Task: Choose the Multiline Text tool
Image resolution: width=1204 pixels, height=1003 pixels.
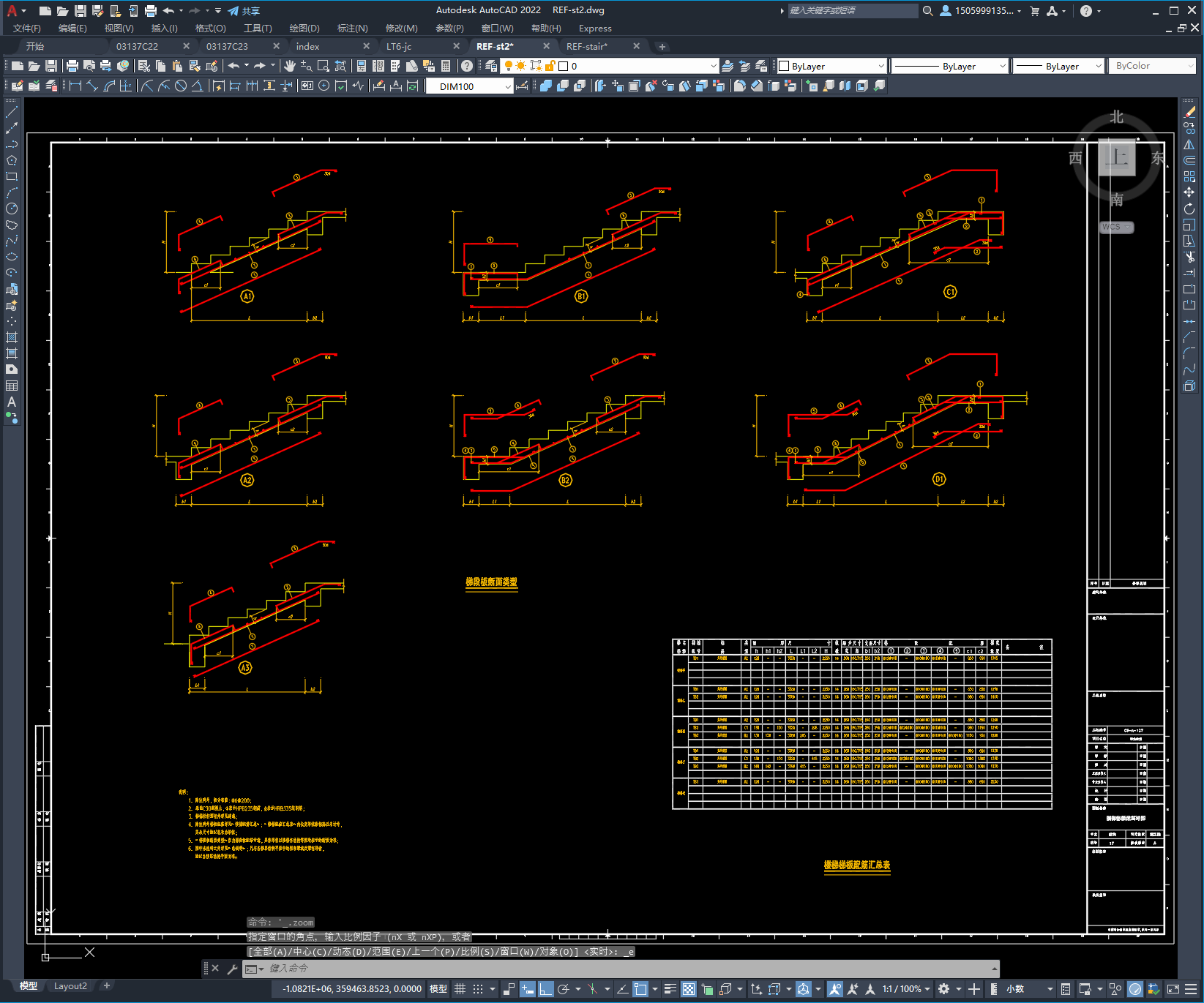Action: [x=12, y=402]
